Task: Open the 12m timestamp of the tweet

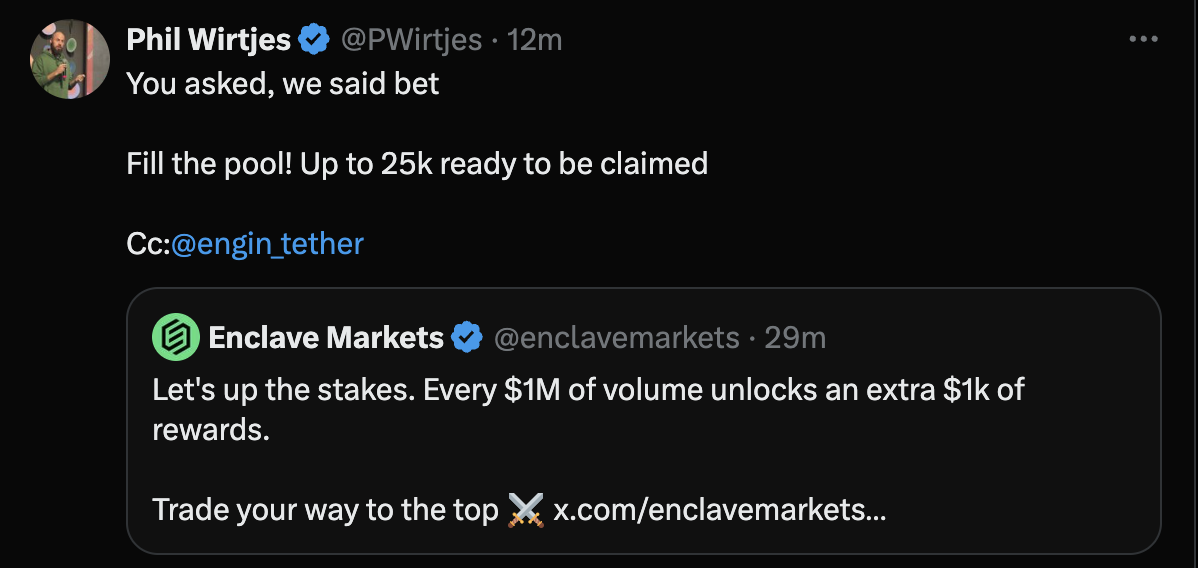Action: pos(535,40)
